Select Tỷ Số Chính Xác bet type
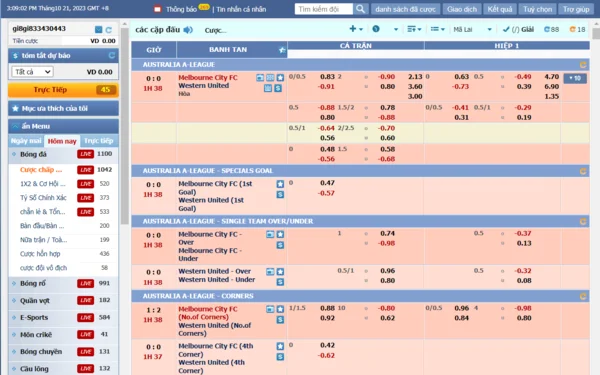 [43, 198]
